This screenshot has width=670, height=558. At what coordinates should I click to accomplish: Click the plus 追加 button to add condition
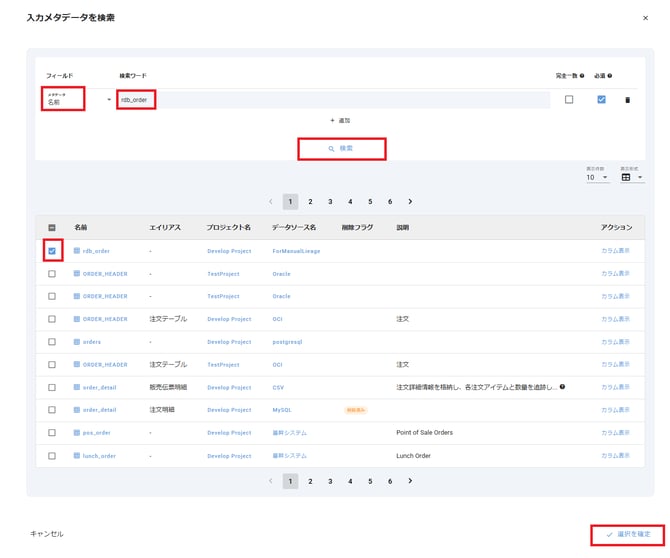coord(340,120)
